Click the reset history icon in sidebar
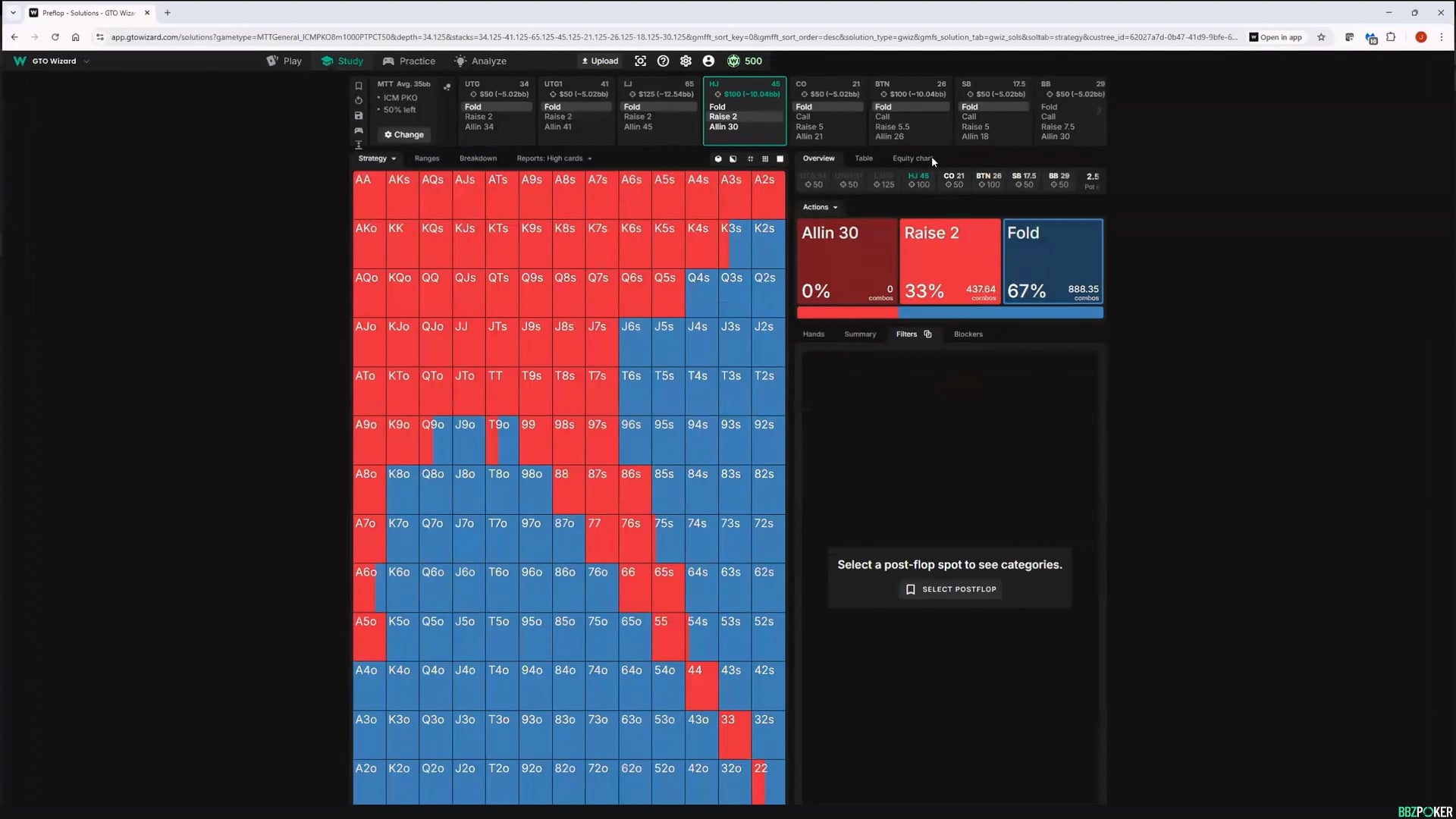1456x819 pixels. click(x=359, y=100)
